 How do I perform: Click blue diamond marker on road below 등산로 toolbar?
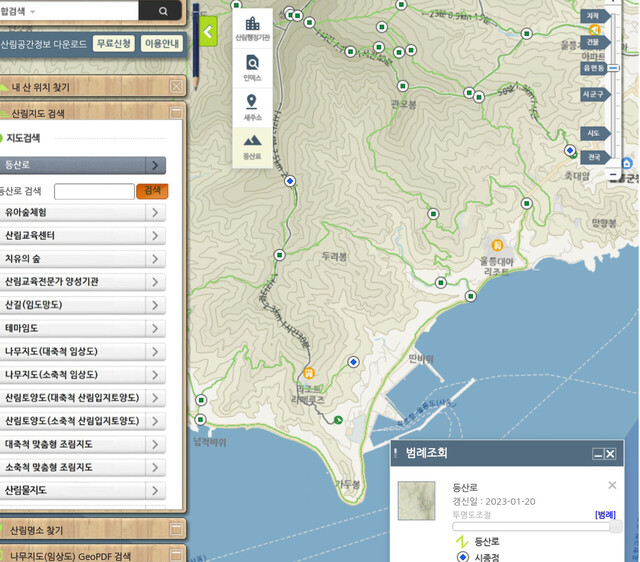point(290,181)
